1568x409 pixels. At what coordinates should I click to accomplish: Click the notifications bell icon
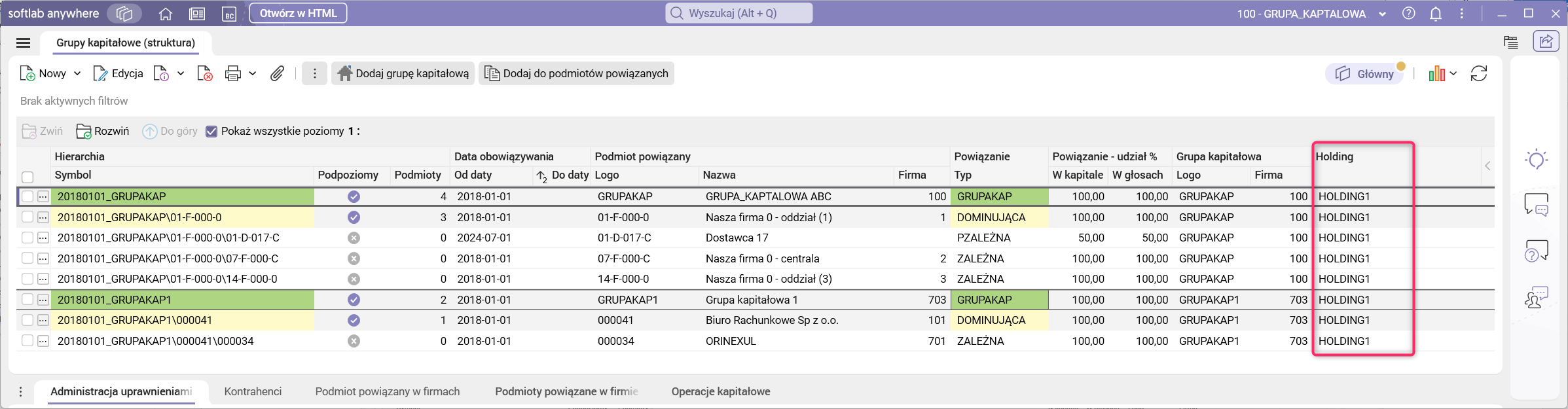[x=1436, y=14]
